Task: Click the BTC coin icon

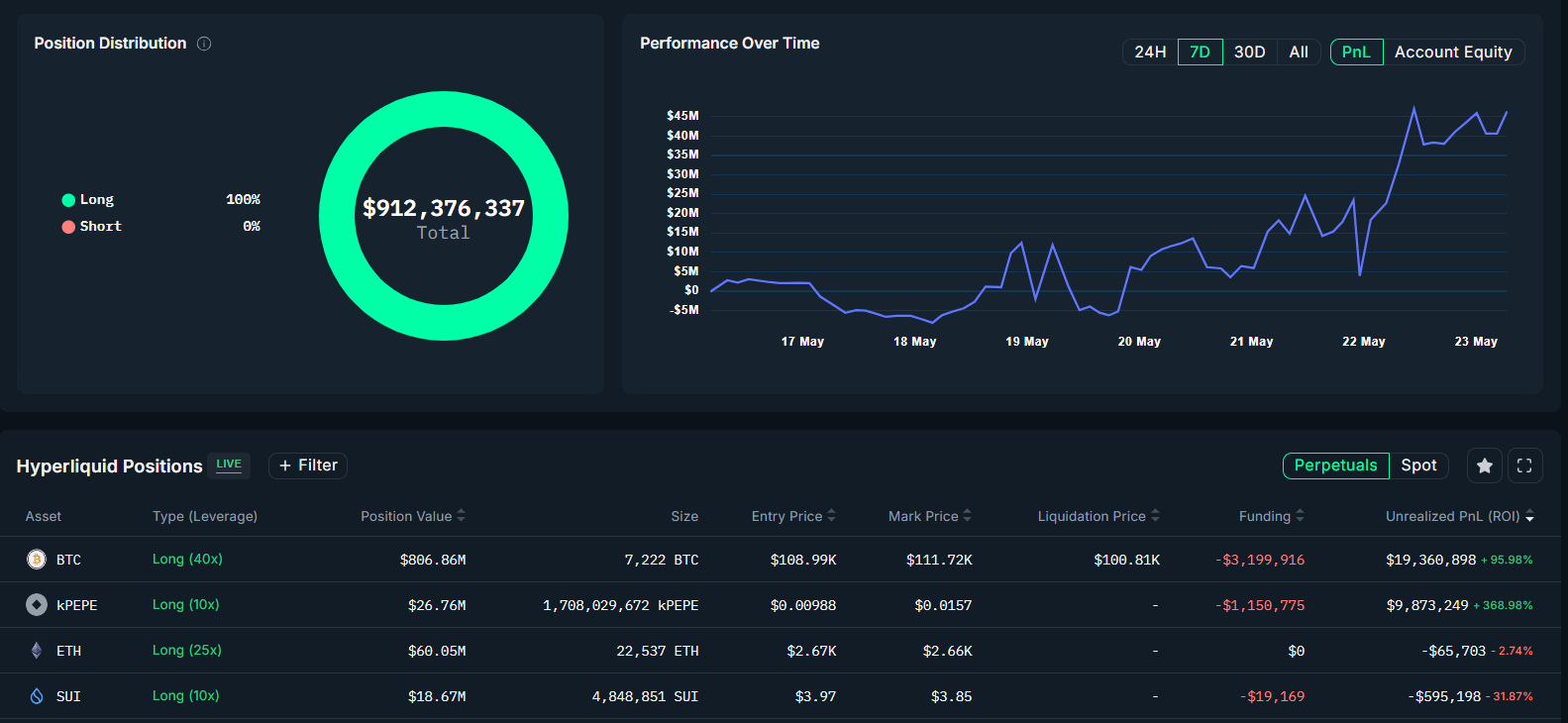Action: pos(37,560)
